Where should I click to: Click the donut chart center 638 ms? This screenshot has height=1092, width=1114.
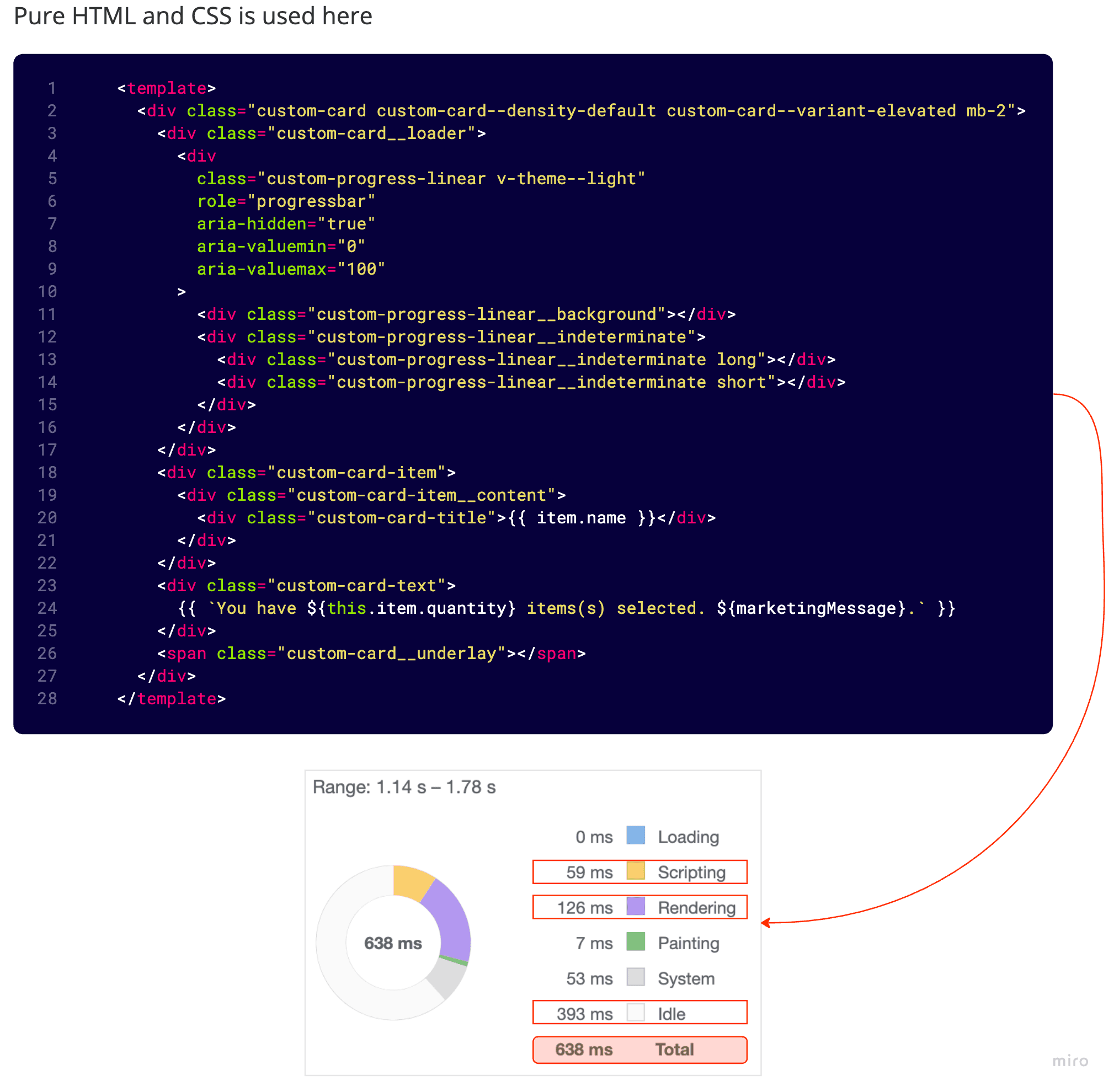point(393,944)
